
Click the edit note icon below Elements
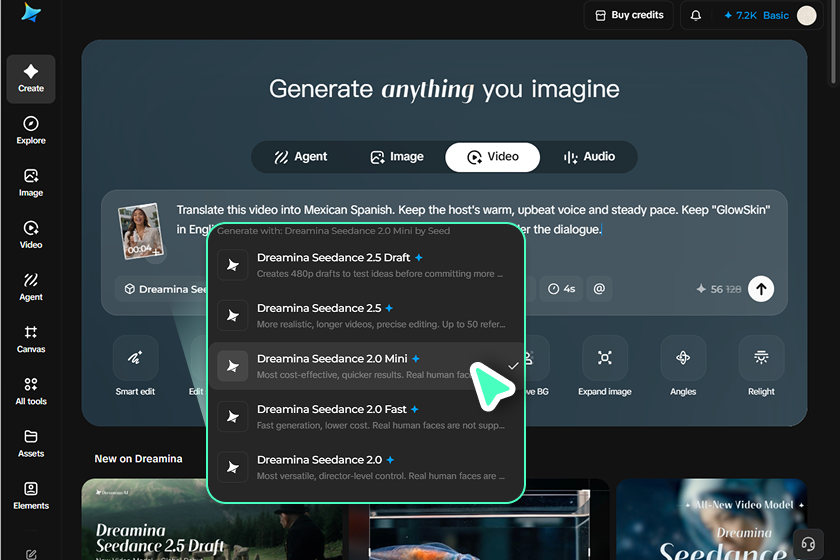click(x=31, y=554)
